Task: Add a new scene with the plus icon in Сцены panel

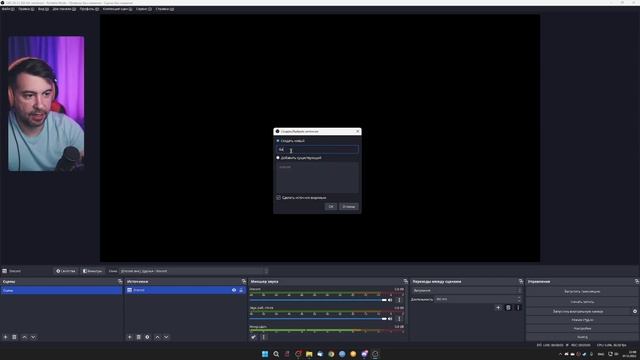Action: (x=5, y=337)
